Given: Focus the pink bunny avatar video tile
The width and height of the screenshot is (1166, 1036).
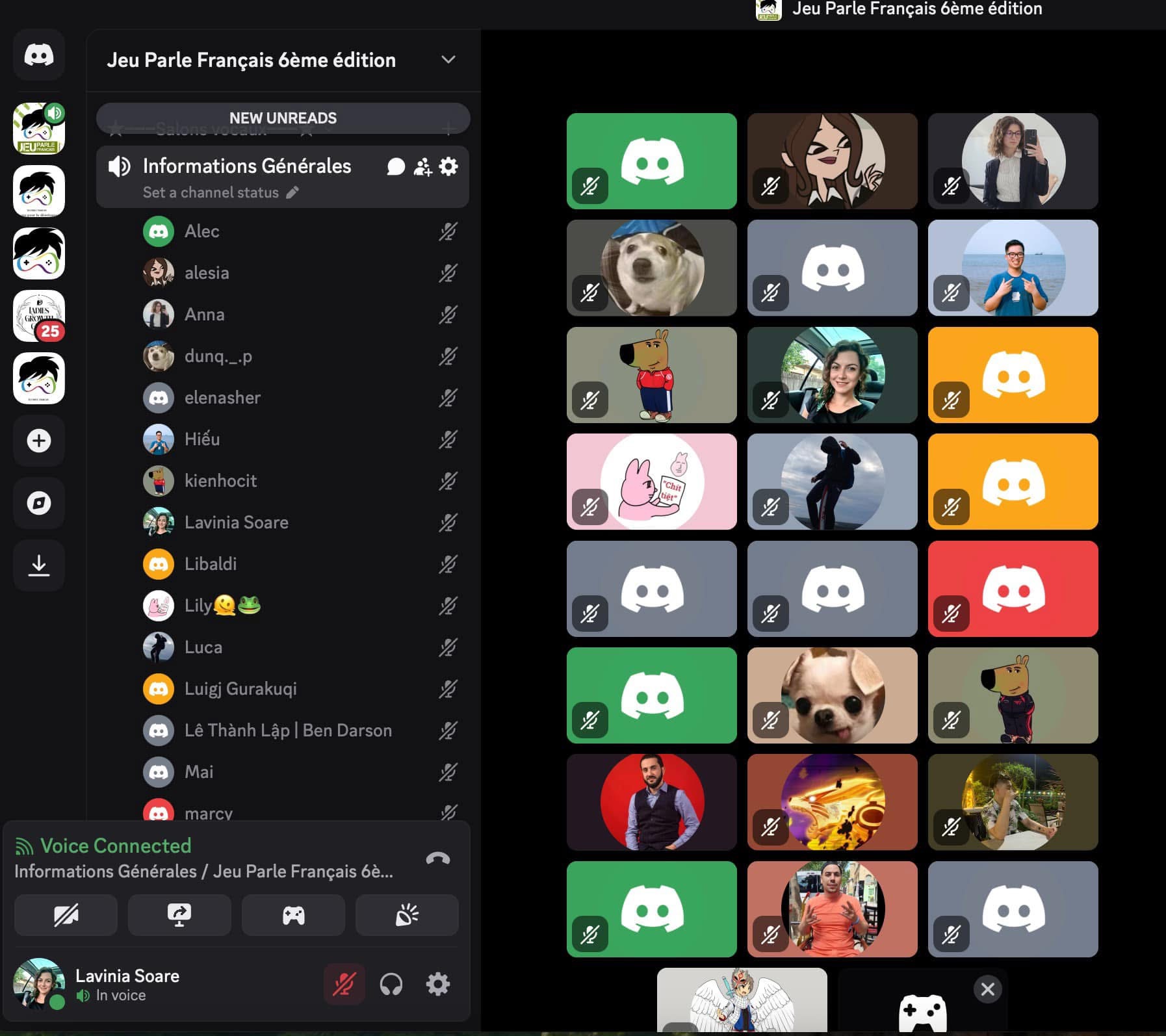Looking at the screenshot, I should 652,482.
